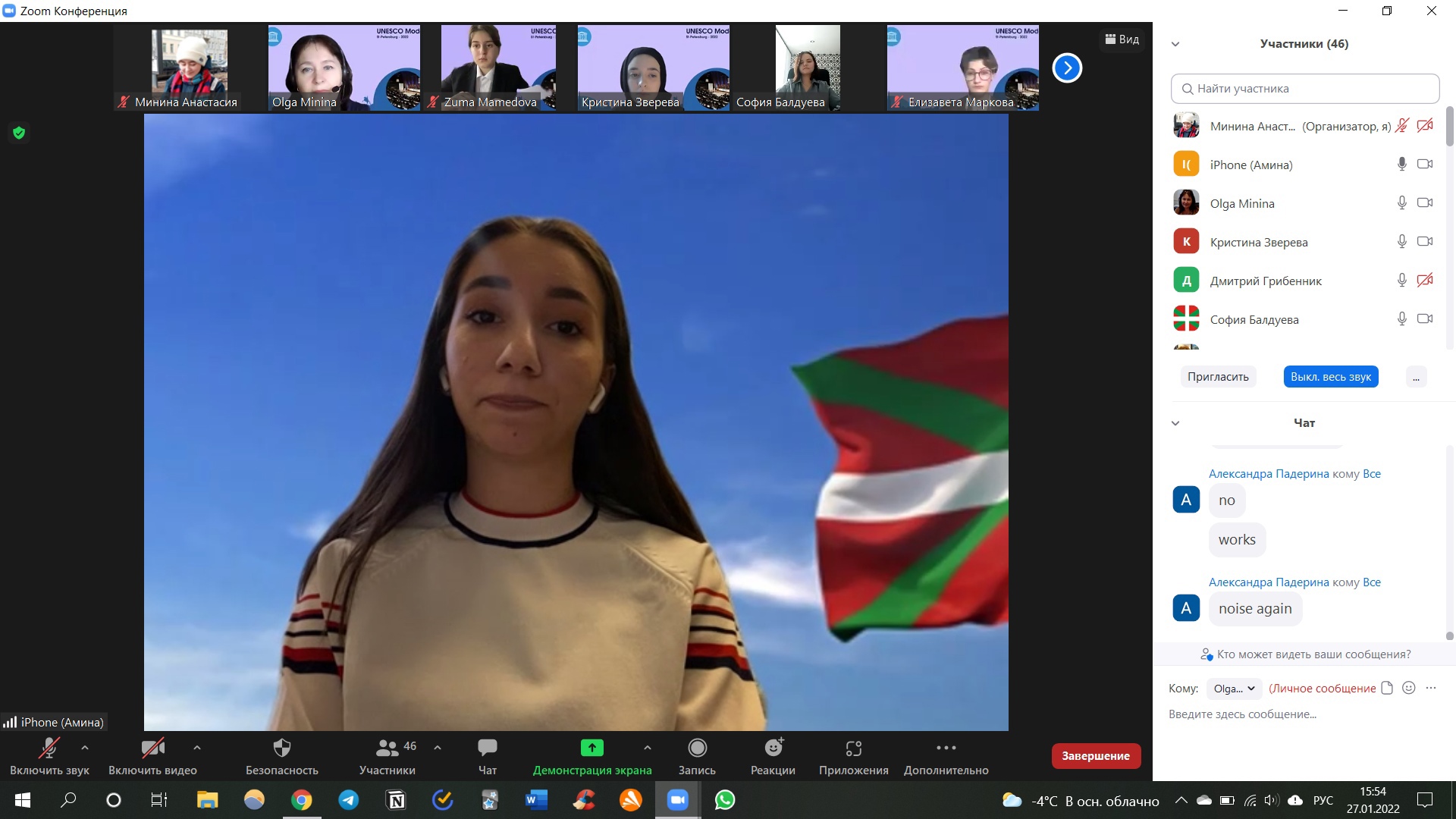Open screen share options arrow
Viewport: 1456px width, 819px height.
point(648,748)
